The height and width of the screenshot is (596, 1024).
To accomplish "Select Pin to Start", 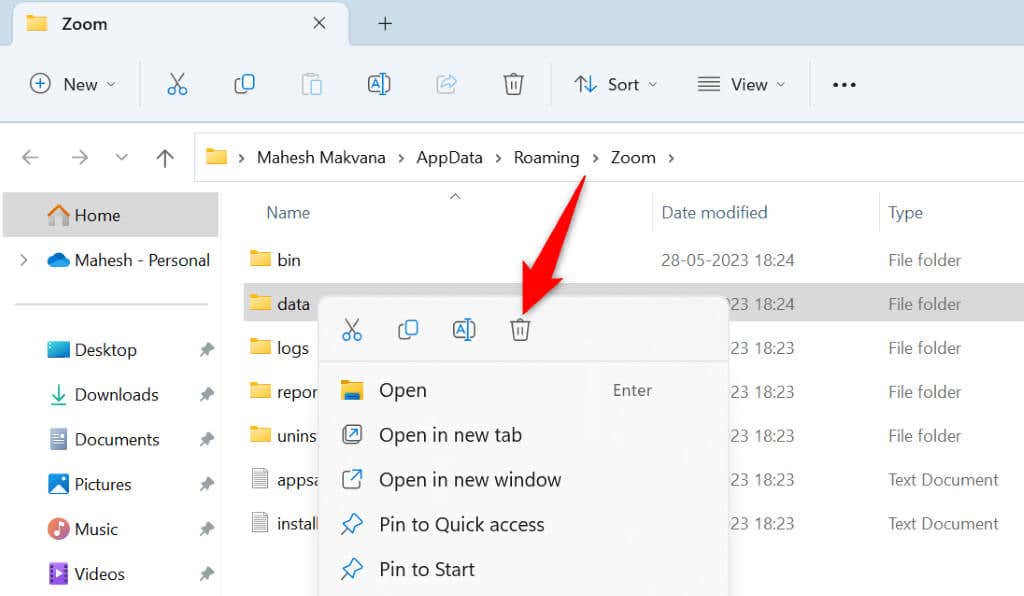I will coord(523,569).
